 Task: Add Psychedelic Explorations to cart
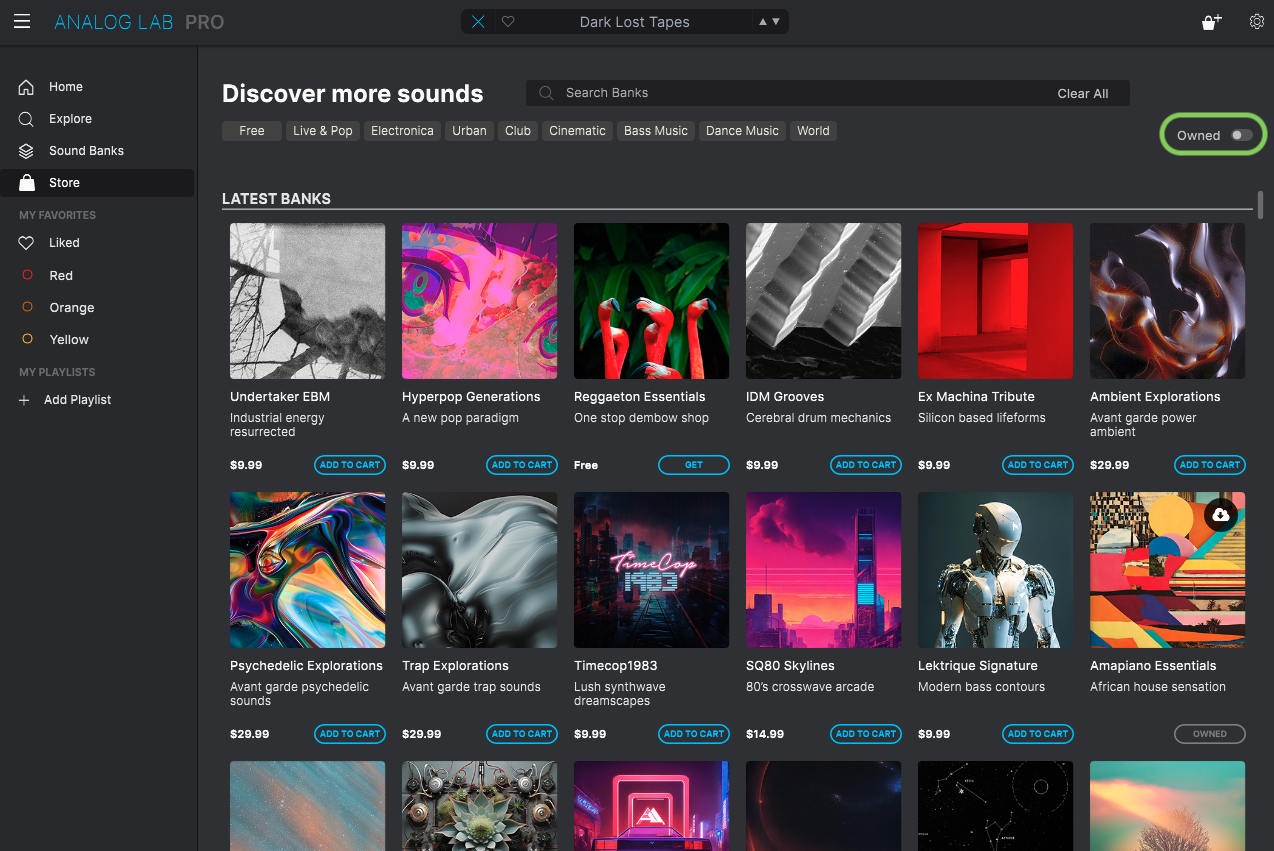point(350,734)
